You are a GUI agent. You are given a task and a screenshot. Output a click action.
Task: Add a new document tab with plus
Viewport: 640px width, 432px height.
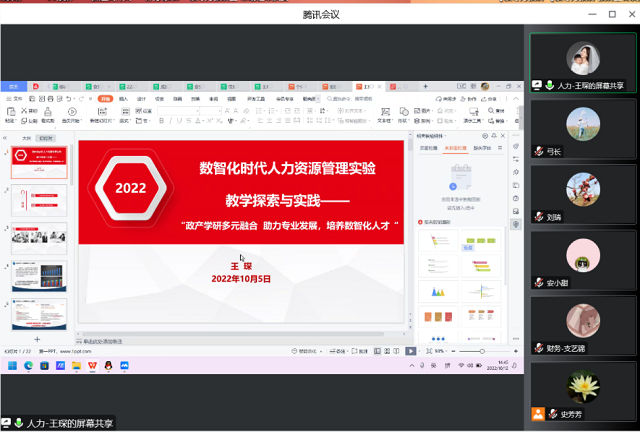tap(425, 87)
